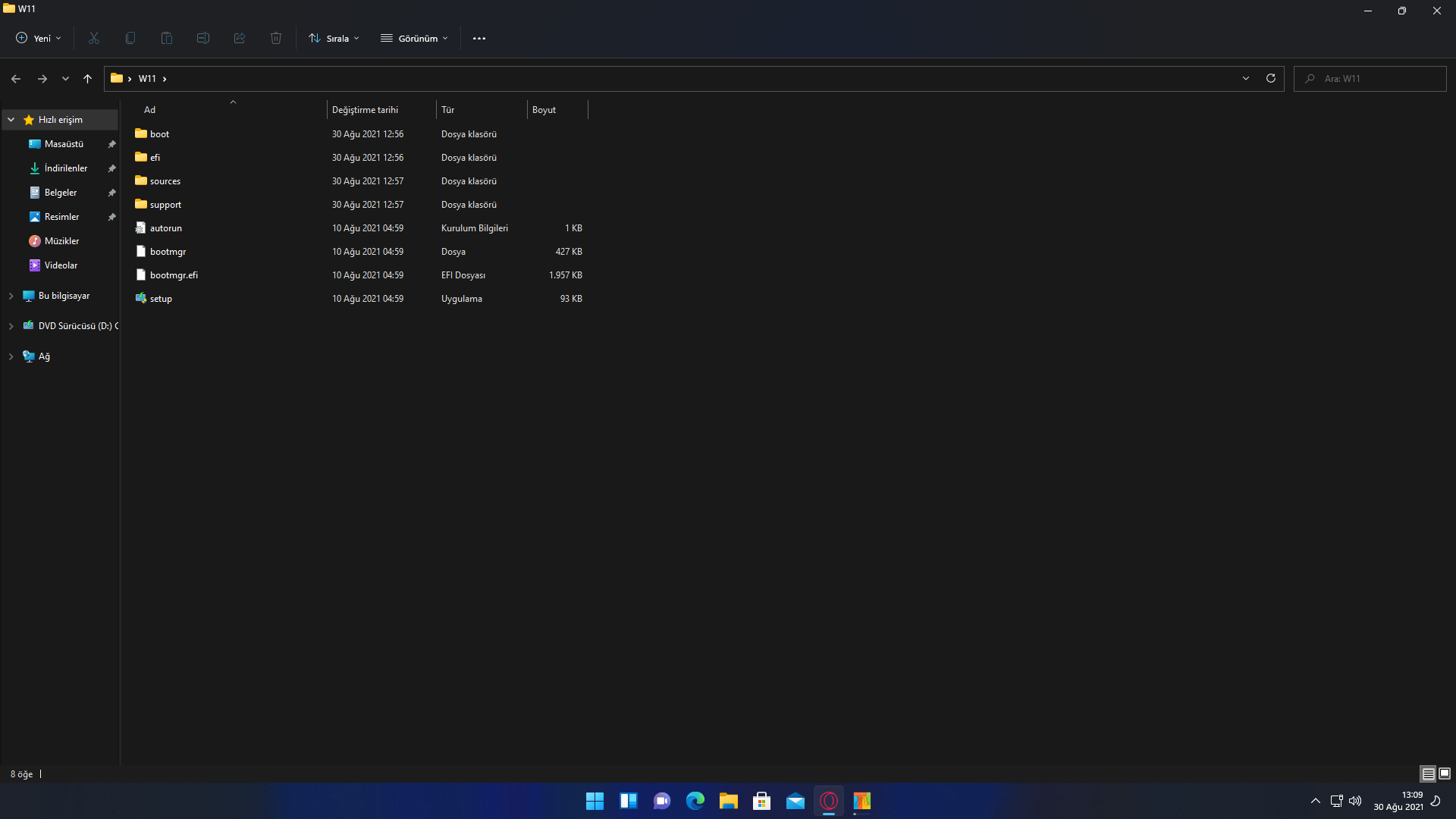Image resolution: width=1456 pixels, height=819 pixels.
Task: Collapse the Hızlı erişim tree node
Action: [x=11, y=120]
